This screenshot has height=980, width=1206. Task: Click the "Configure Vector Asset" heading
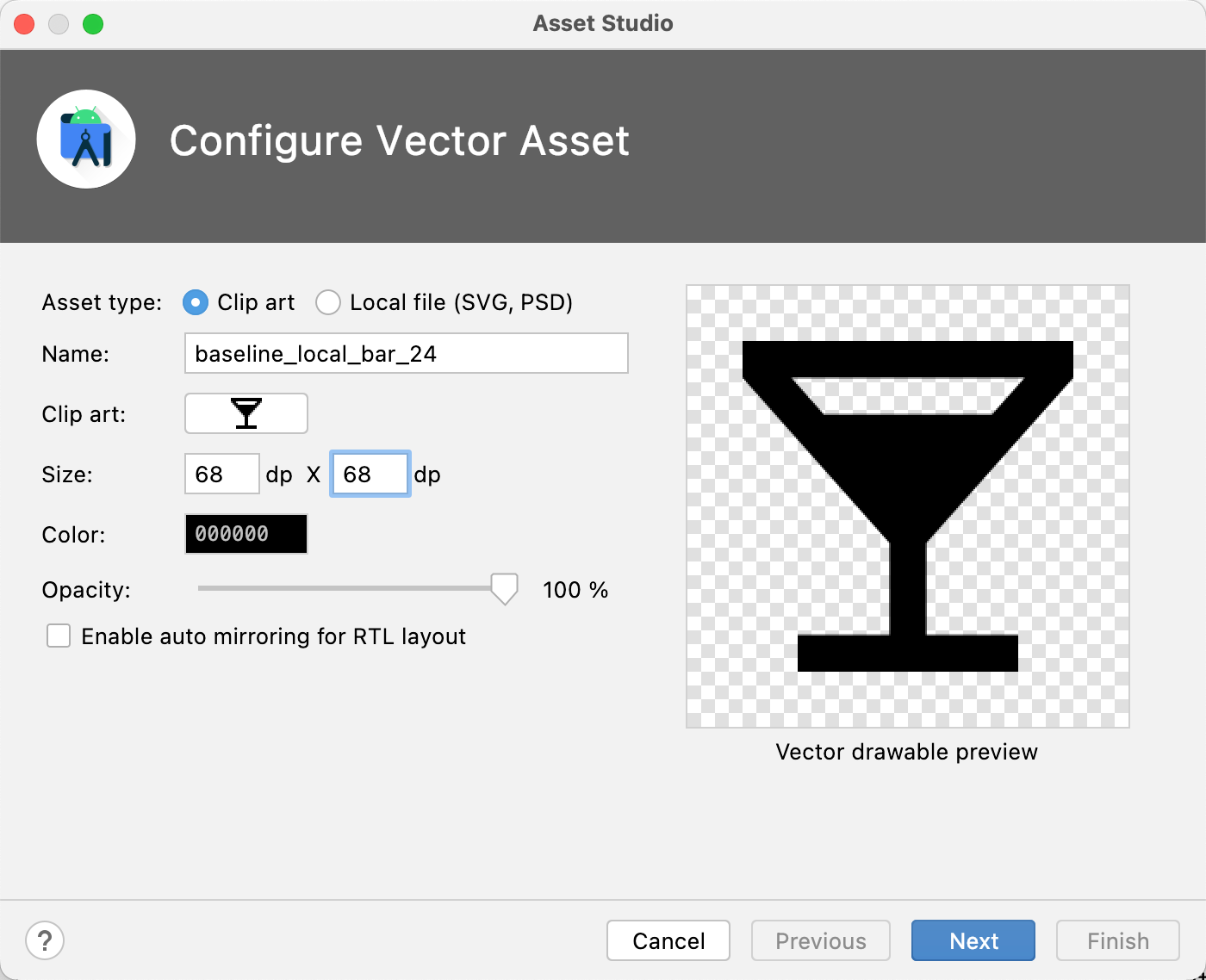(x=400, y=140)
